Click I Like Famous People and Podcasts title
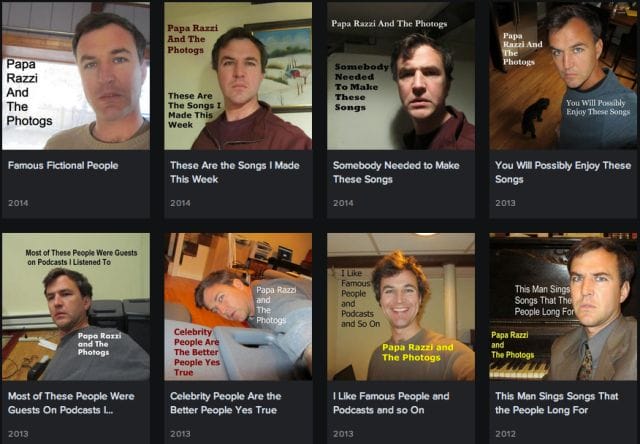The image size is (640, 444). (x=391, y=403)
